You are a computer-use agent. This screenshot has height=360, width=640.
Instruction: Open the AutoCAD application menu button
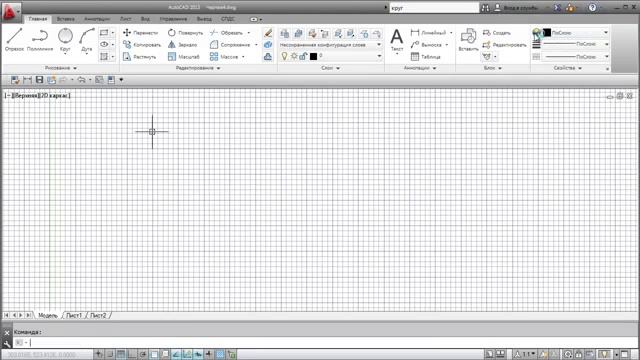(x=10, y=12)
